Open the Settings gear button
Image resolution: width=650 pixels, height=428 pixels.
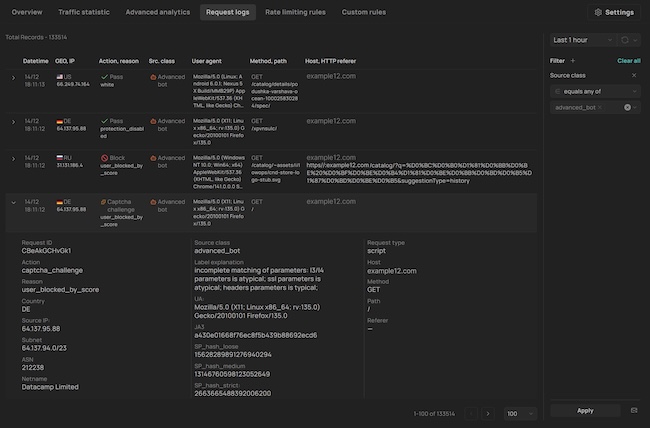tap(614, 12)
